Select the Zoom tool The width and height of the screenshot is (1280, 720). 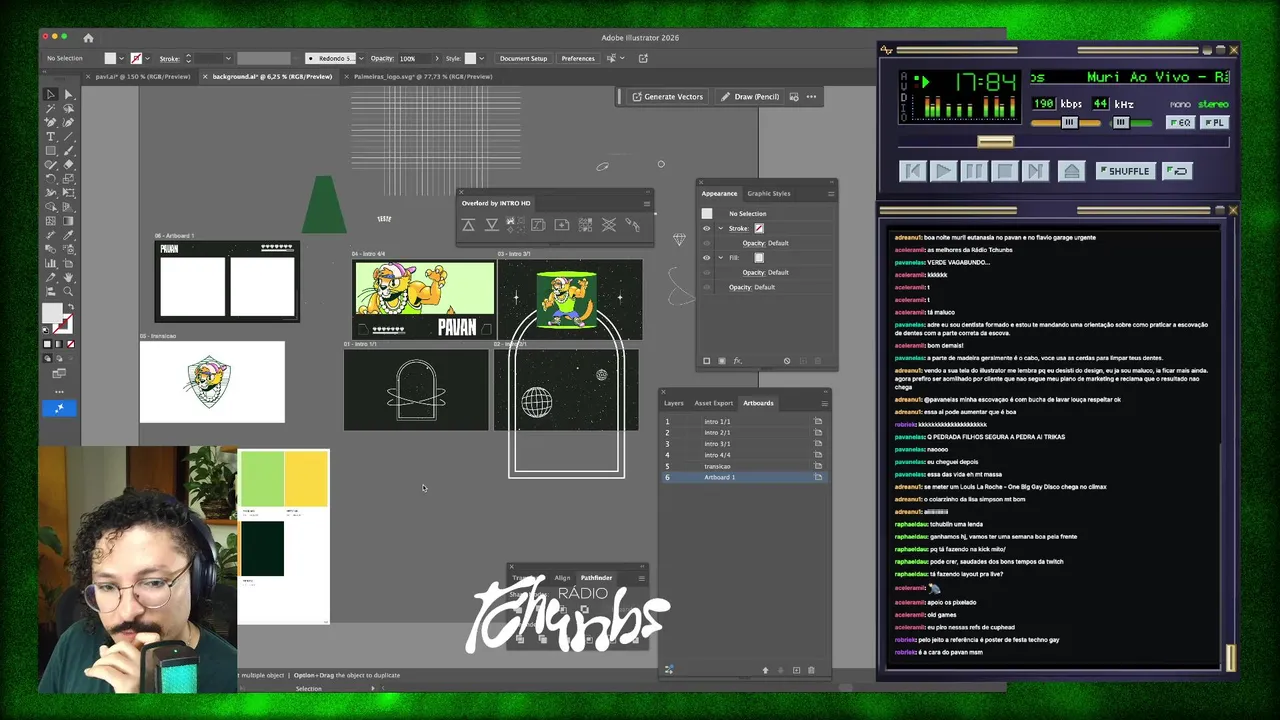(x=69, y=291)
